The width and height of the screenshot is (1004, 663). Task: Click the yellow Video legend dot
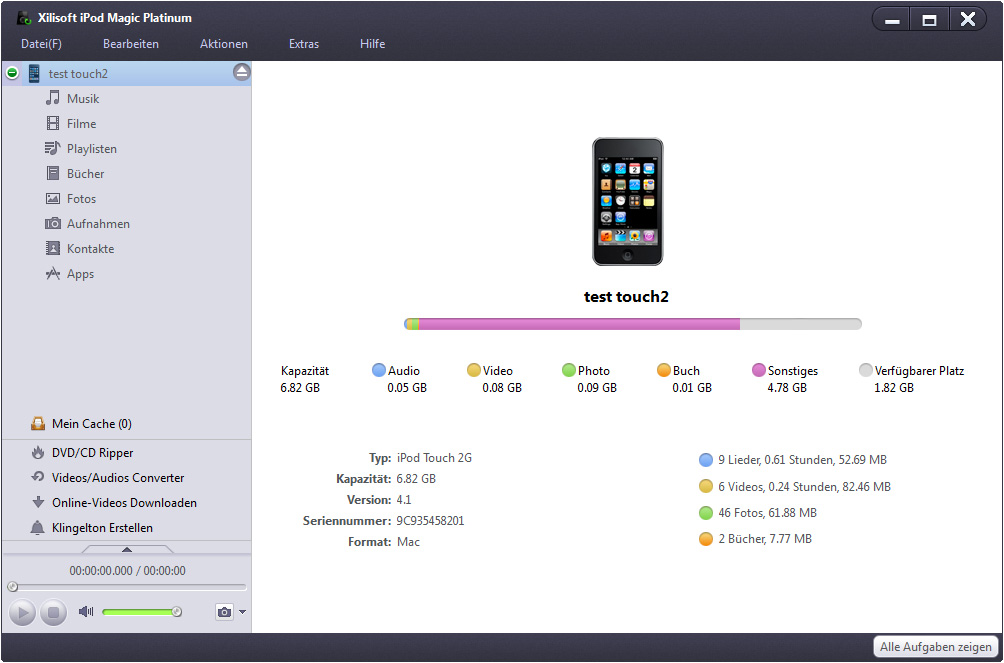pos(474,370)
